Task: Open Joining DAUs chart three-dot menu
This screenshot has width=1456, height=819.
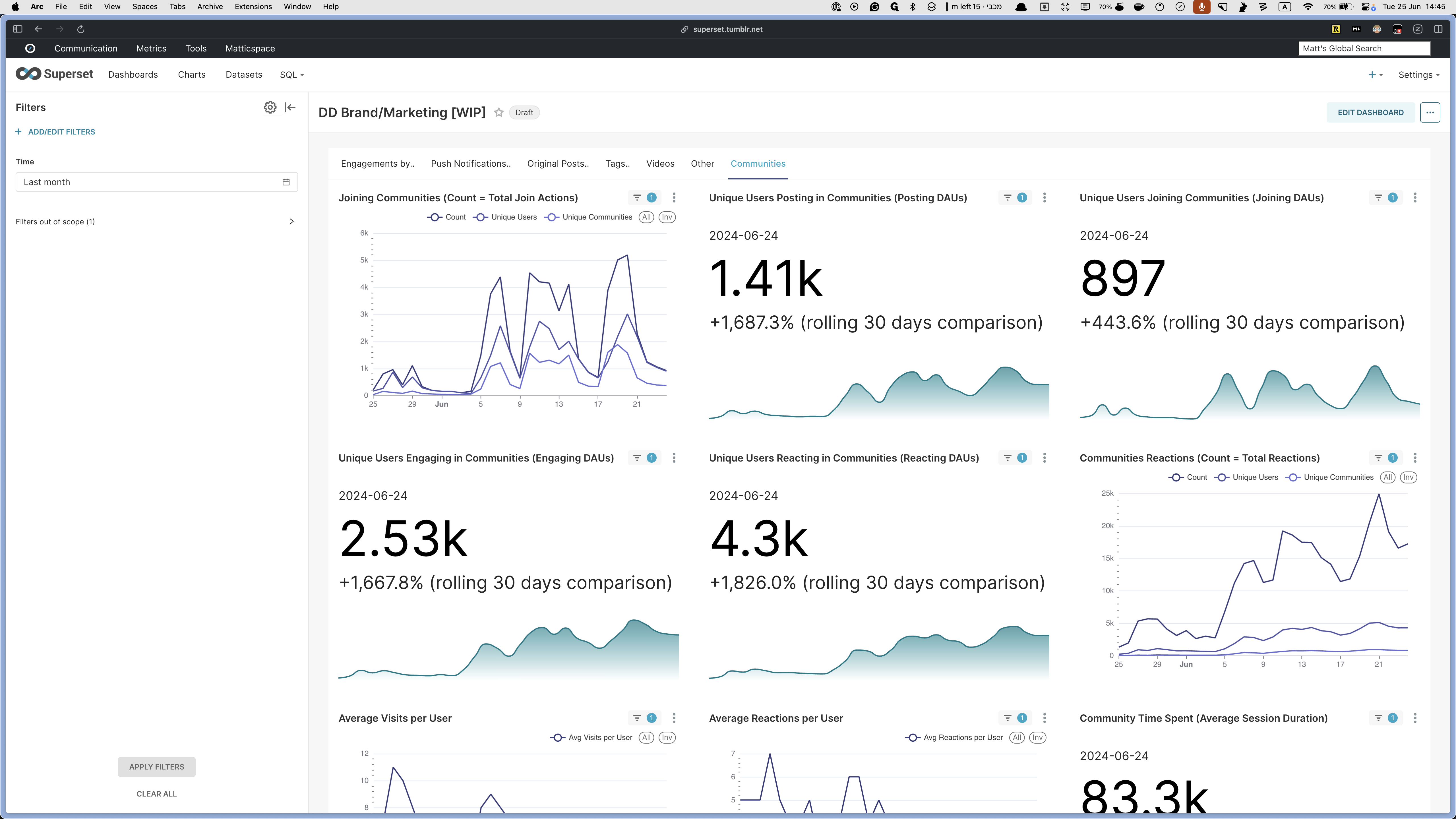Action: (1415, 198)
